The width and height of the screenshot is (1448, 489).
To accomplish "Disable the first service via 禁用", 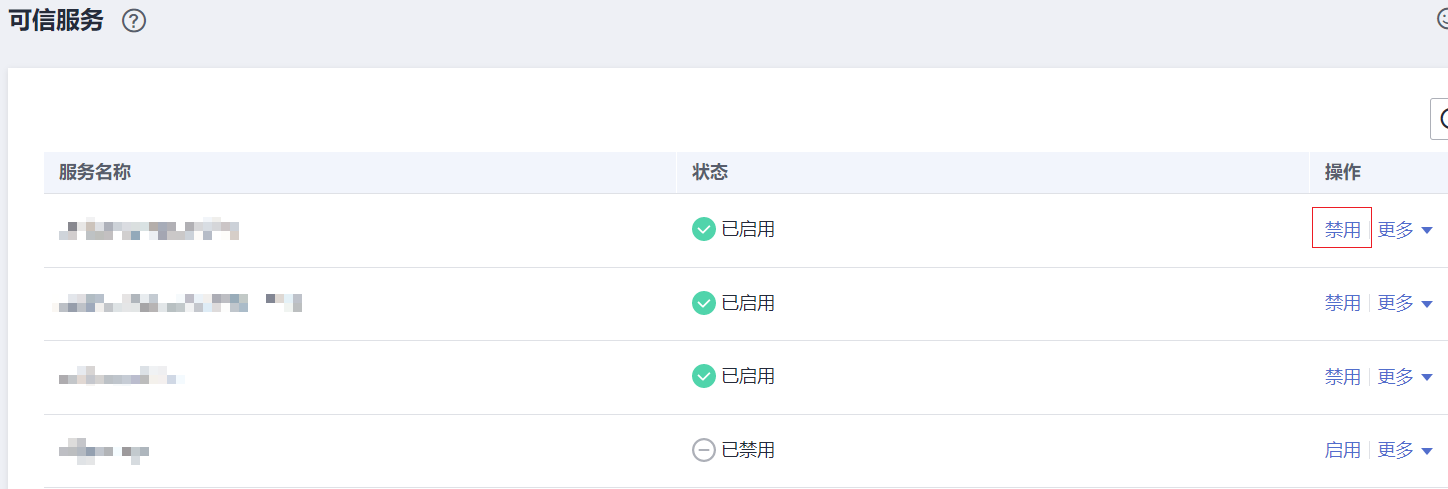I will [x=1342, y=230].
